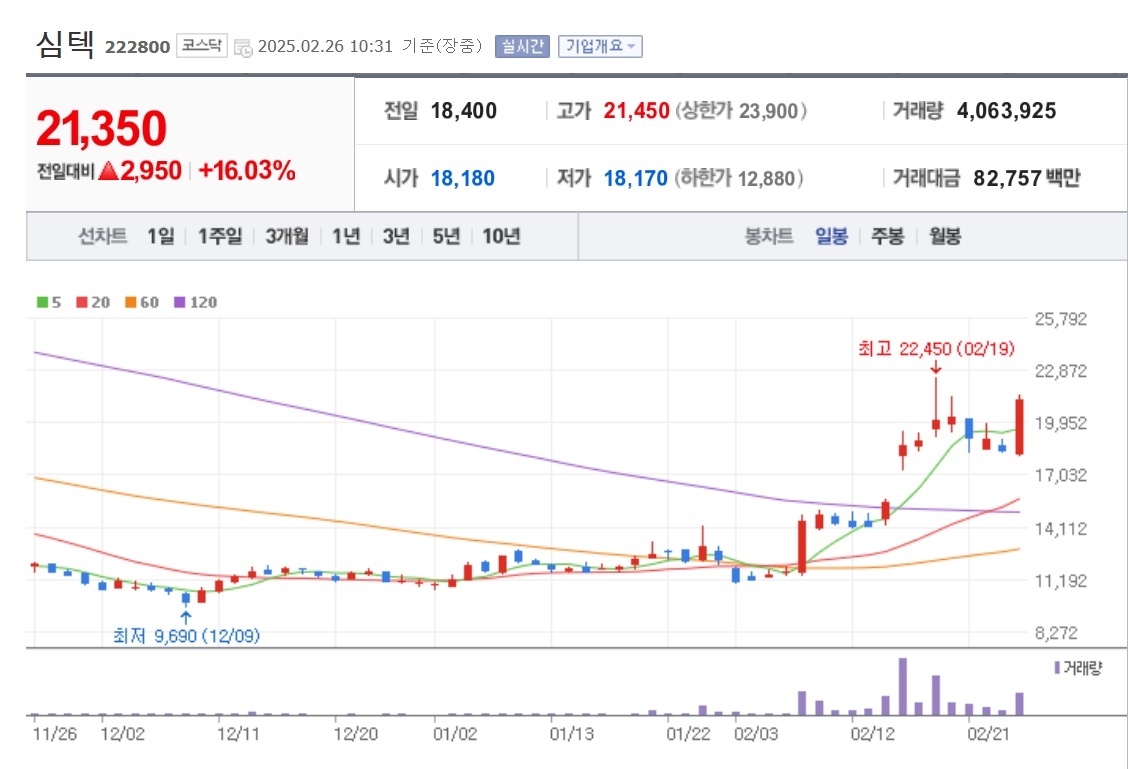The height and width of the screenshot is (769, 1128).
Task: Select the 1주일 line chart tab
Action: pyautogui.click(x=220, y=236)
